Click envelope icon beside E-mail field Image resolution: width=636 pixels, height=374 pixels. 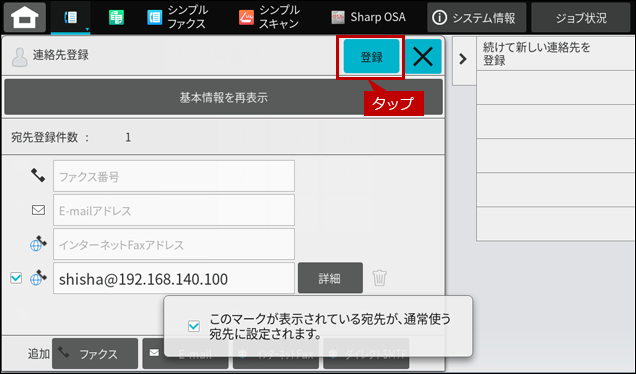coord(38,210)
